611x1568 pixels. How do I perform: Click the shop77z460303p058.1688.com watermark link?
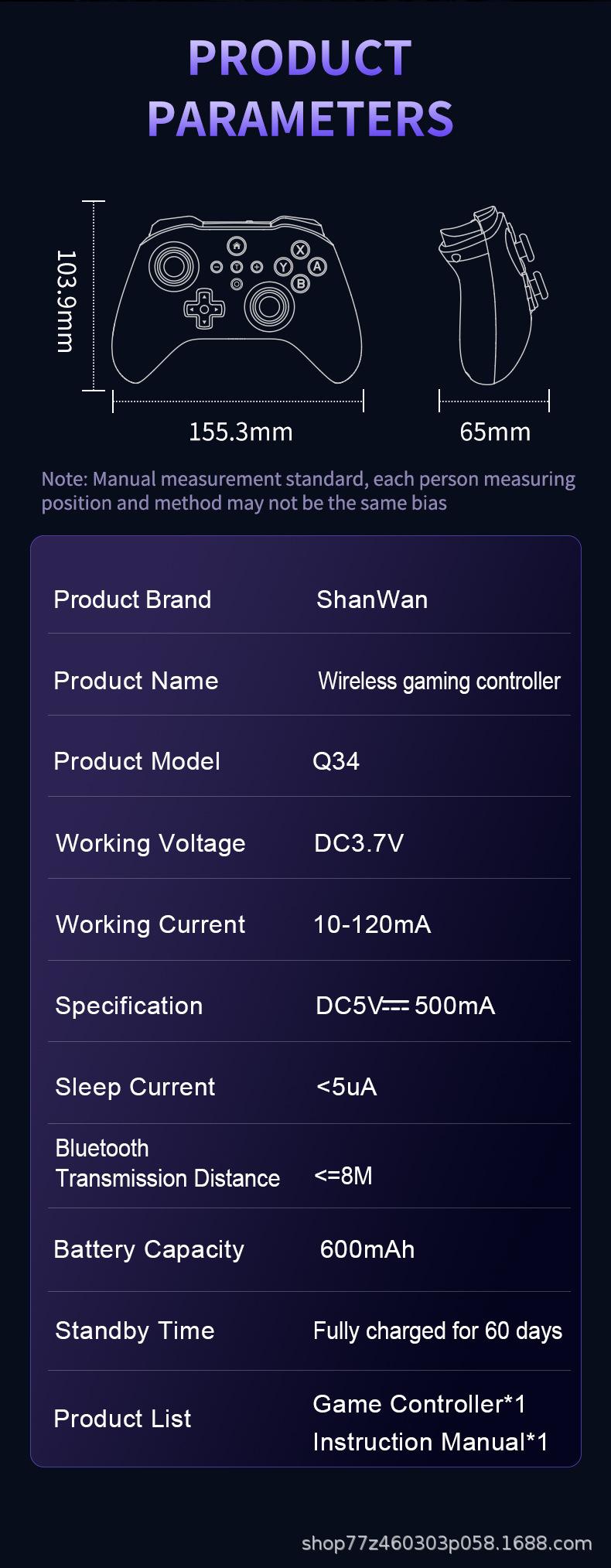446,1544
